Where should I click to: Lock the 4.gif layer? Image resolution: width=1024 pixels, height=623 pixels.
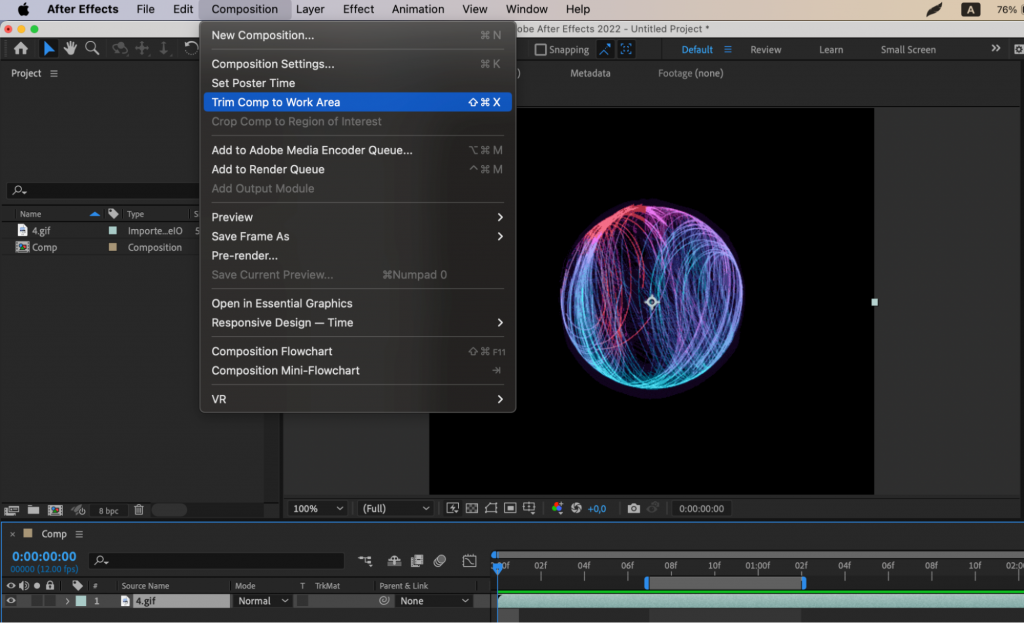(x=50, y=600)
